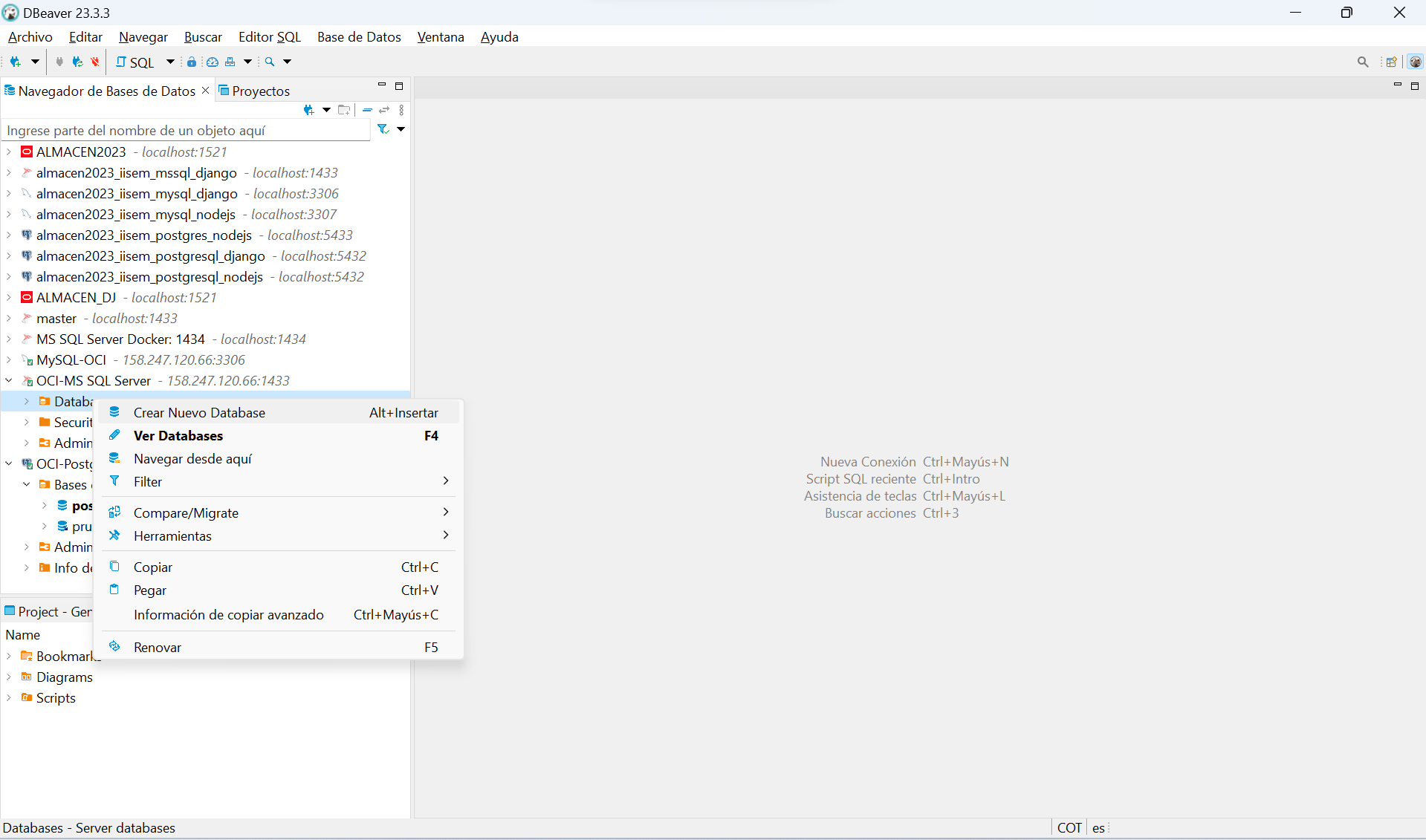Screen dimensions: 1426x840
Task: Choose Ver Databases from context menu
Action: [279, 435]
